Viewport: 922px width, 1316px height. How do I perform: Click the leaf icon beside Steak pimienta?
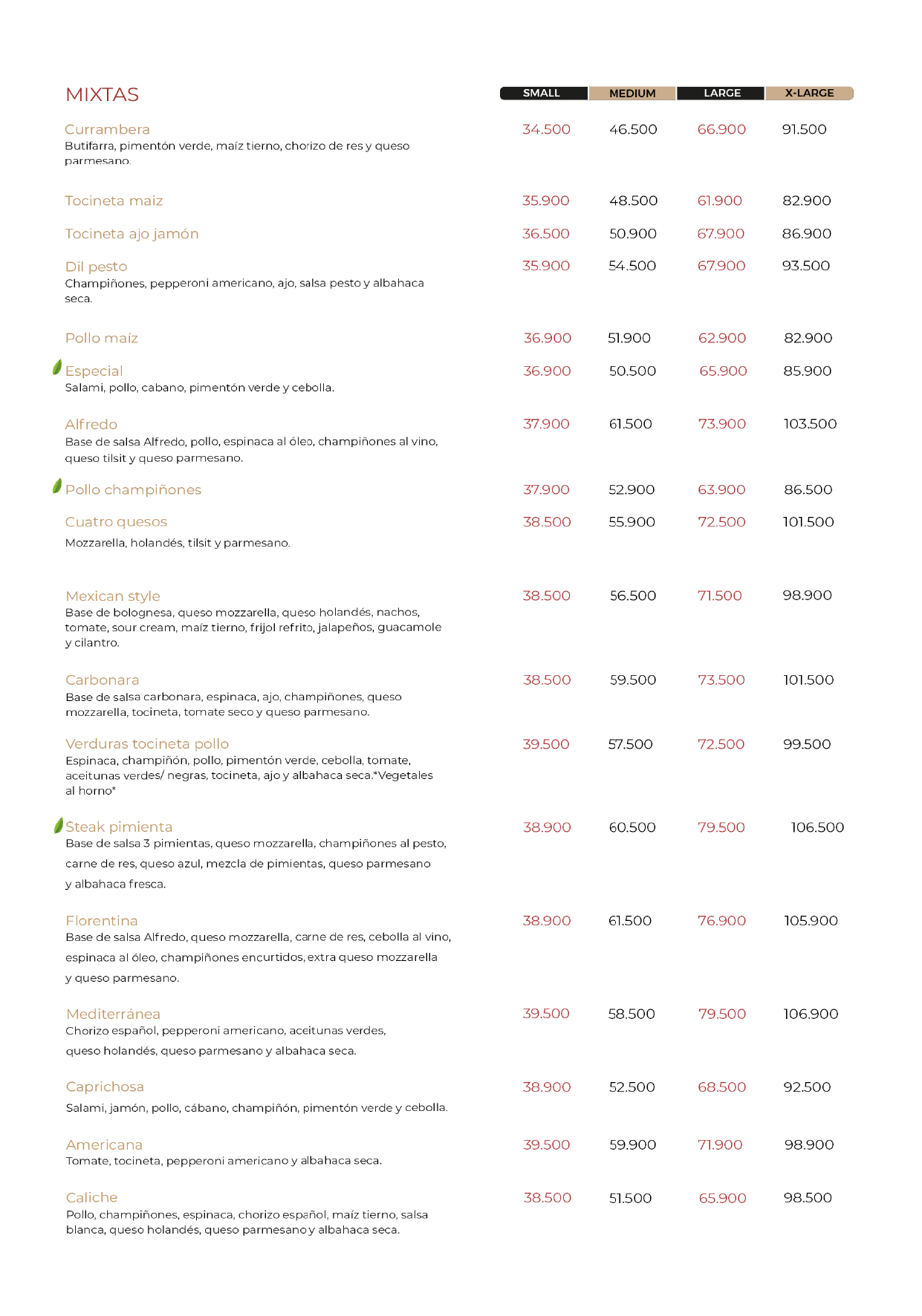[58, 825]
